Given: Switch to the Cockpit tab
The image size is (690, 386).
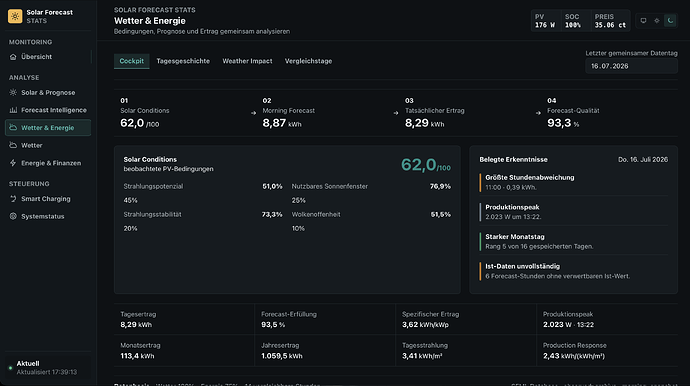Looking at the screenshot, I should click(x=132, y=61).
